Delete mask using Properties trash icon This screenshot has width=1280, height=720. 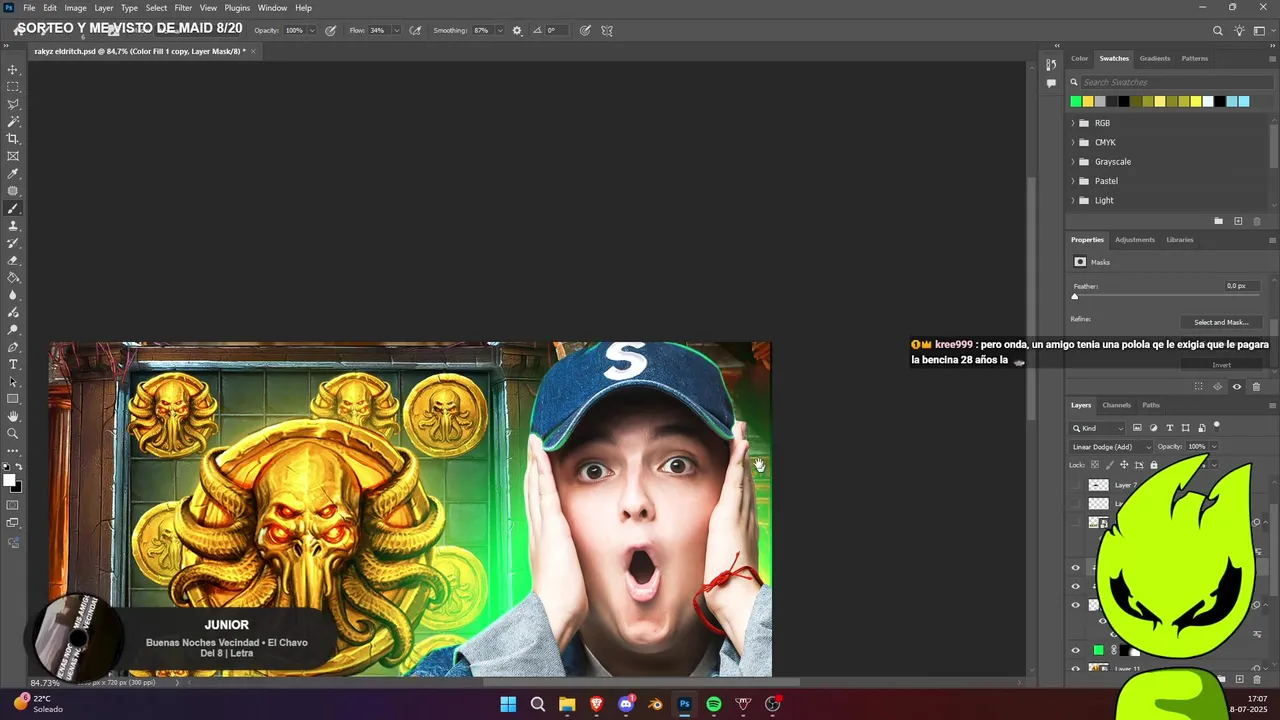[1256, 387]
